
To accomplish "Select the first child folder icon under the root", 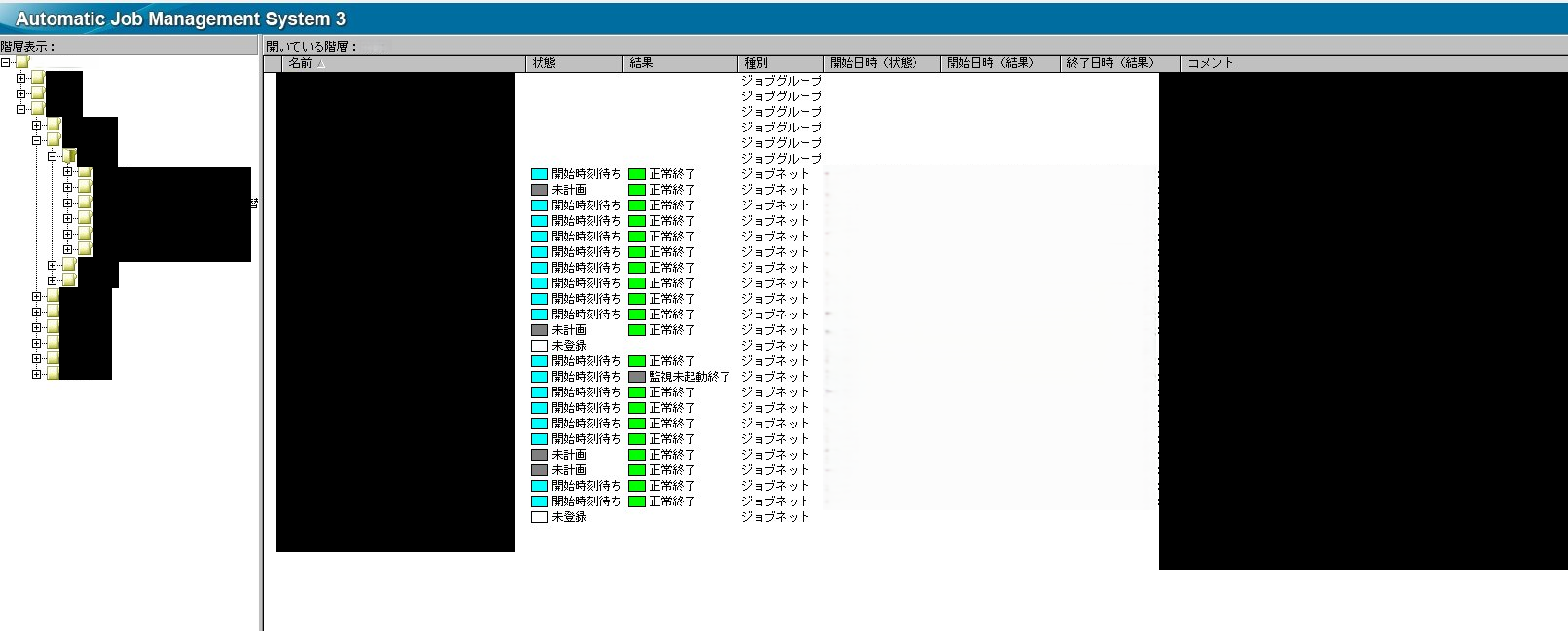I will point(37,78).
